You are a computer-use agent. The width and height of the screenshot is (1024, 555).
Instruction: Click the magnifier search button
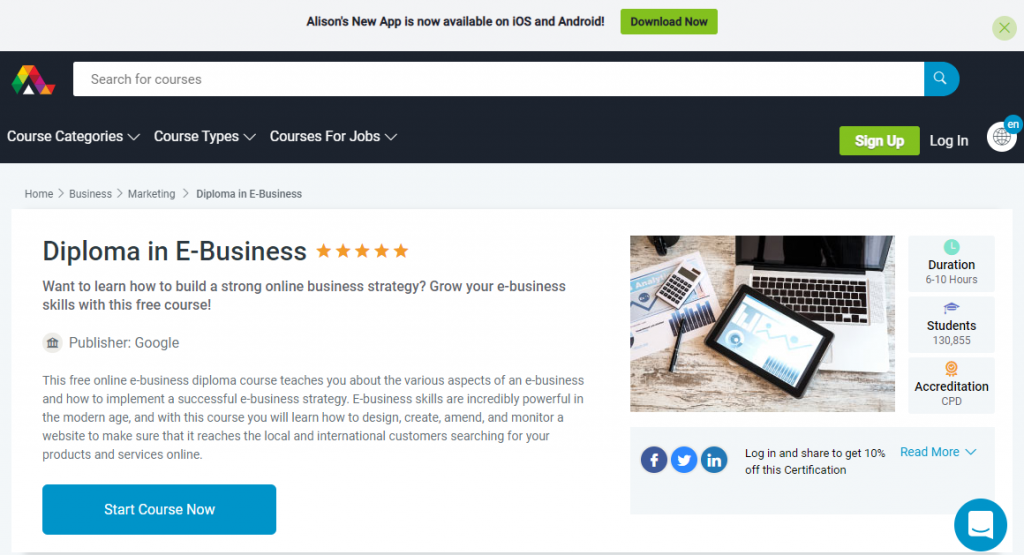(x=941, y=79)
